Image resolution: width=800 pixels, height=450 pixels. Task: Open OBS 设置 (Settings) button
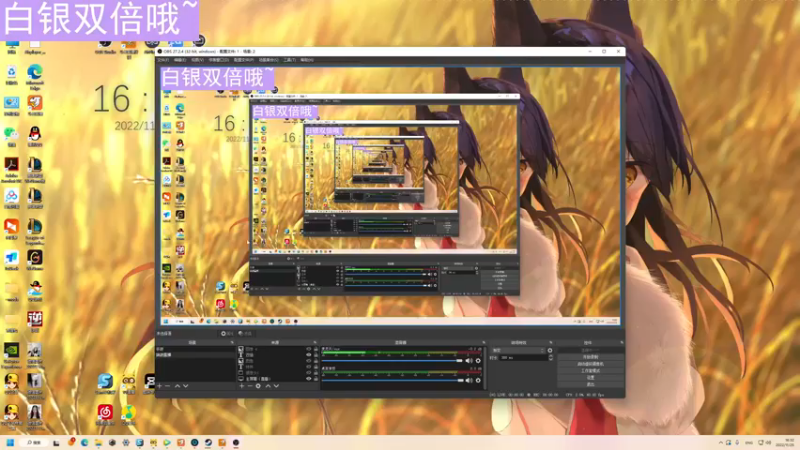pos(590,377)
